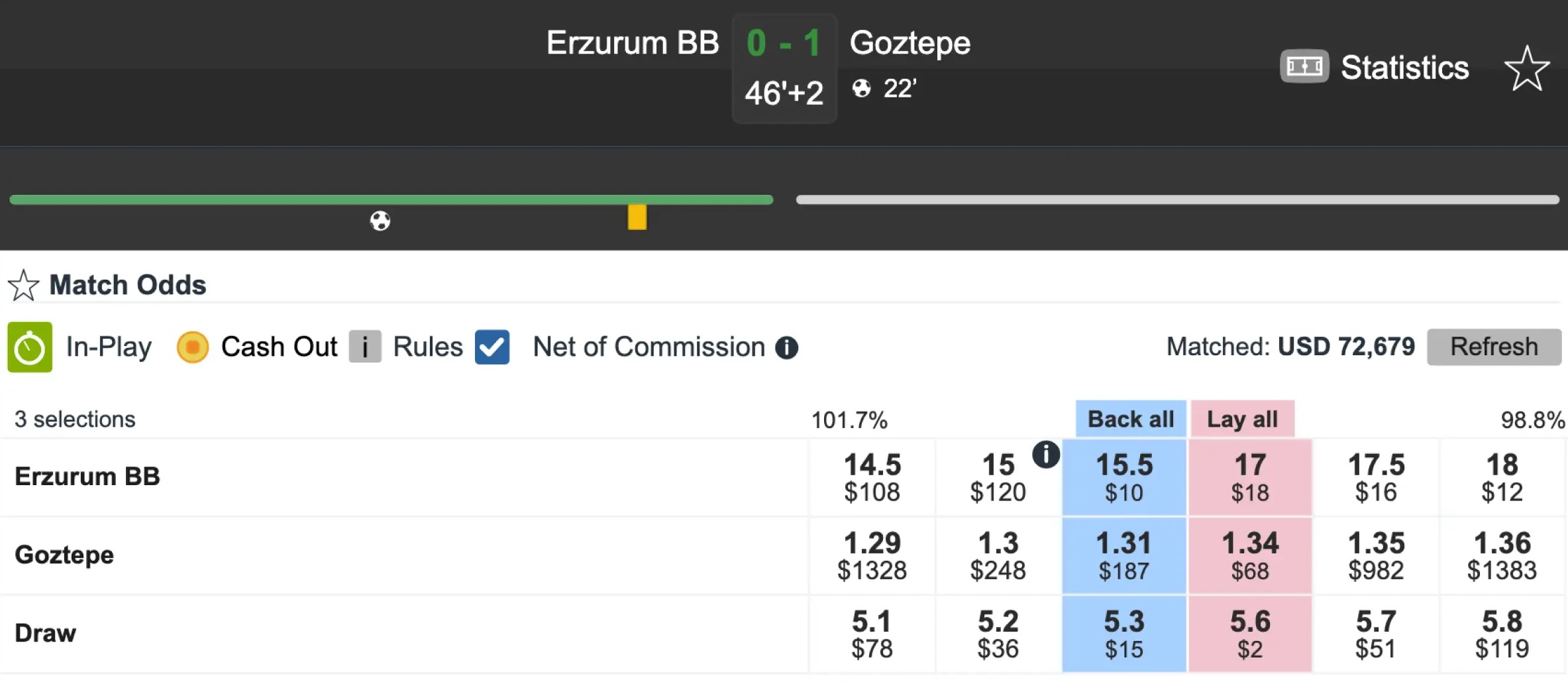Open the Statistics pitch icon
This screenshot has width=1568, height=682.
point(1304,66)
